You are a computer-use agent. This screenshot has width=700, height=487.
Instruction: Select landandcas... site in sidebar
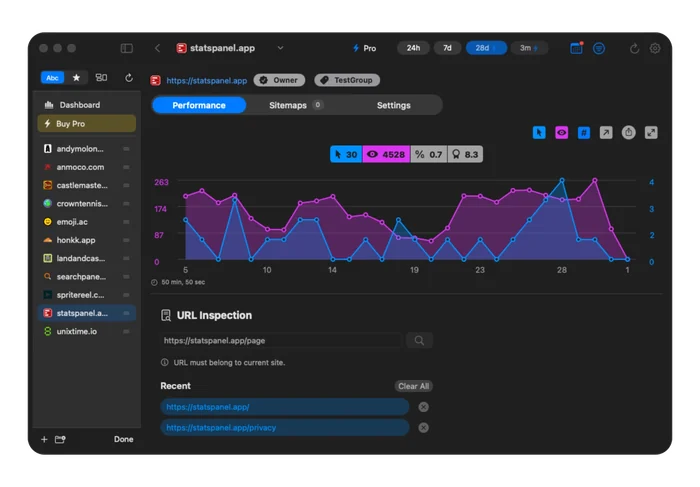(87, 258)
